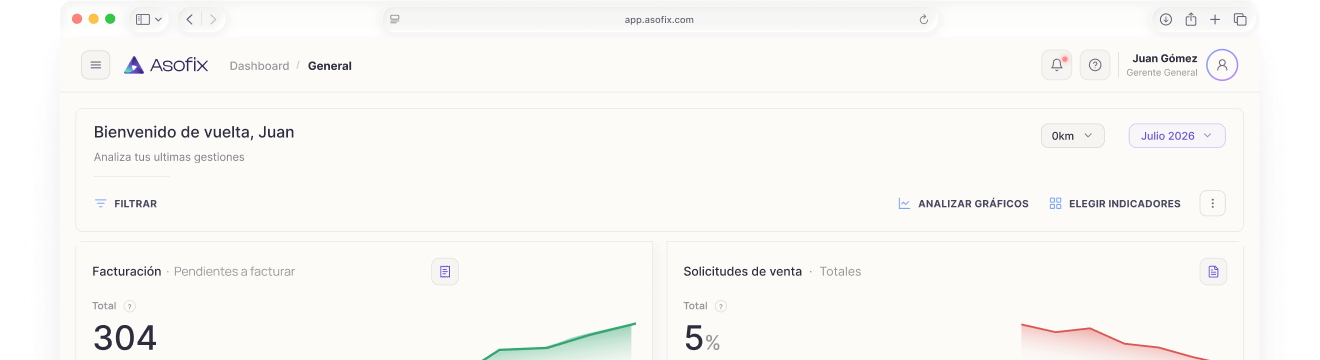Reload the page
This screenshot has width=1320, height=360.
(923, 19)
